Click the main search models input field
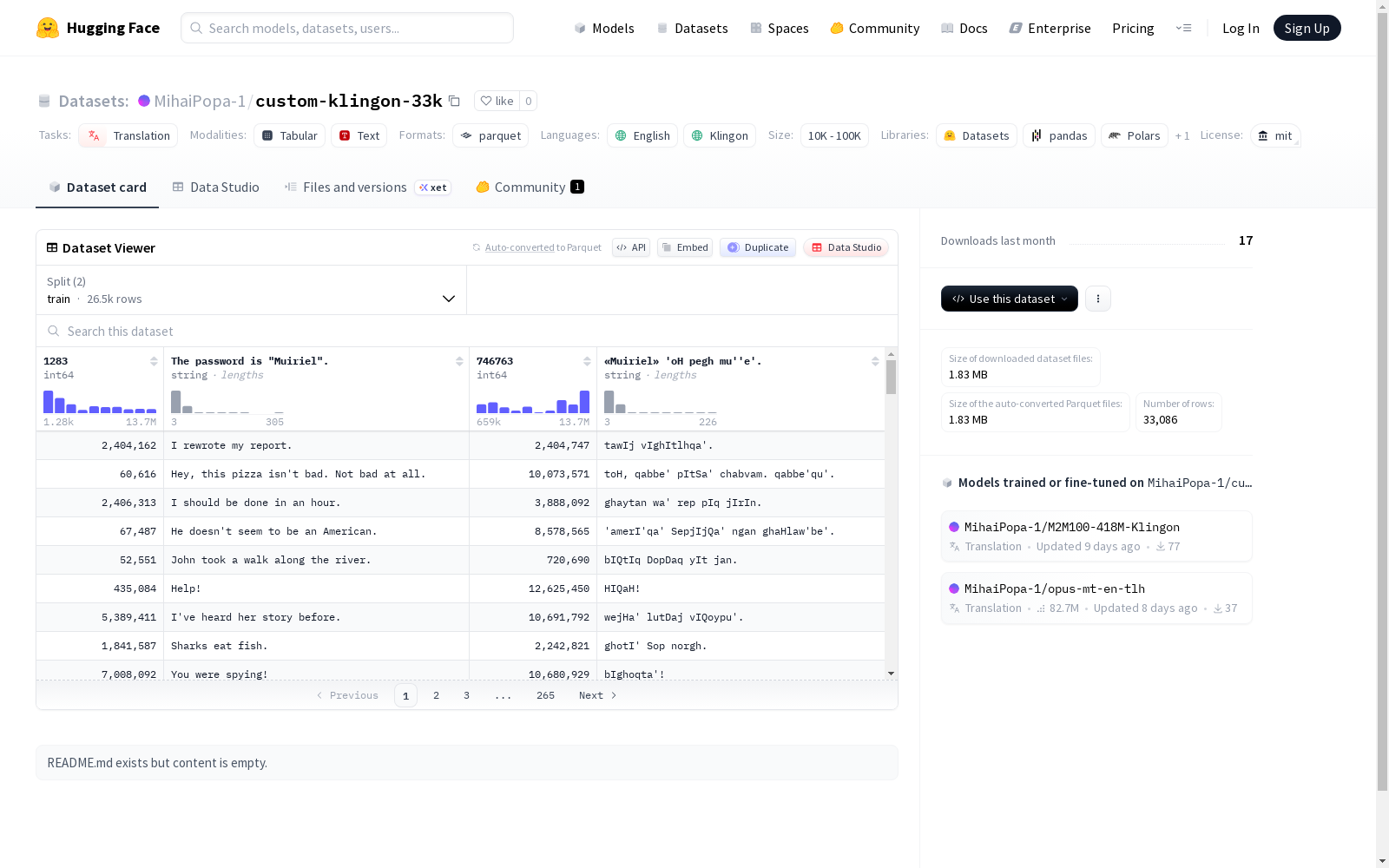The width and height of the screenshot is (1389, 868). pyautogui.click(x=347, y=28)
